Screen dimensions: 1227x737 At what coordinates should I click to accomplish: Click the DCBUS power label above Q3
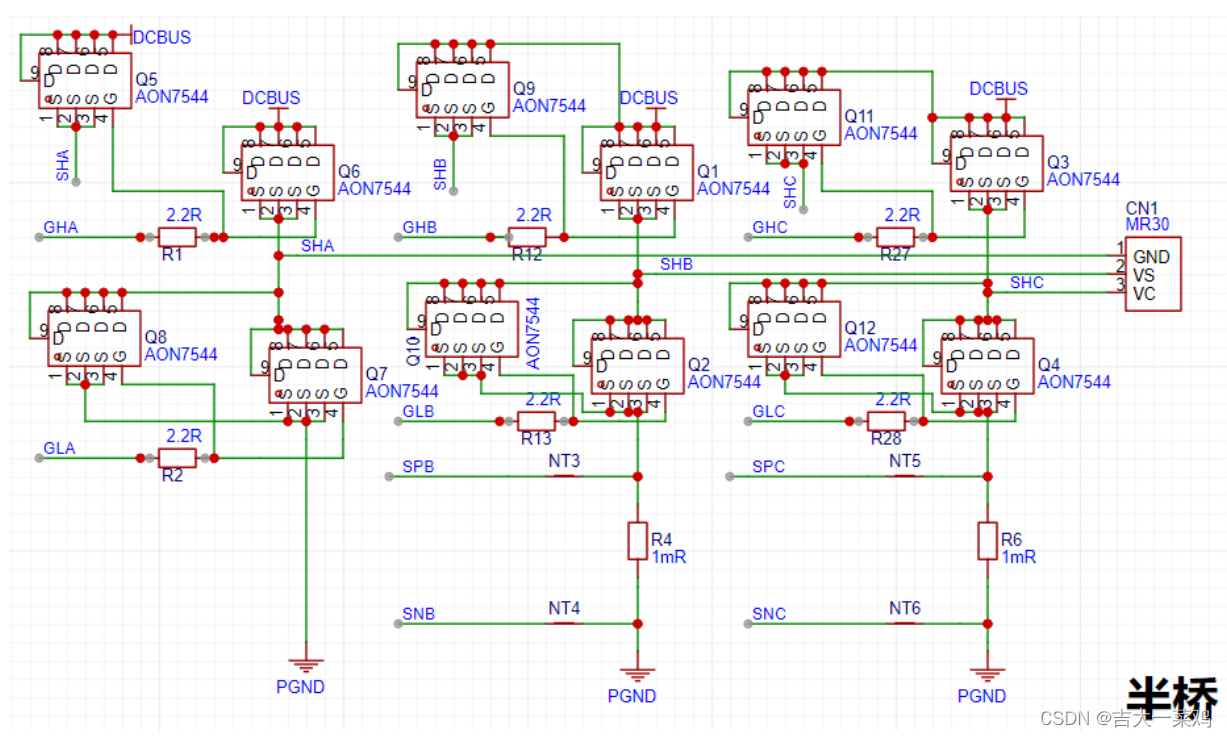tap(998, 88)
